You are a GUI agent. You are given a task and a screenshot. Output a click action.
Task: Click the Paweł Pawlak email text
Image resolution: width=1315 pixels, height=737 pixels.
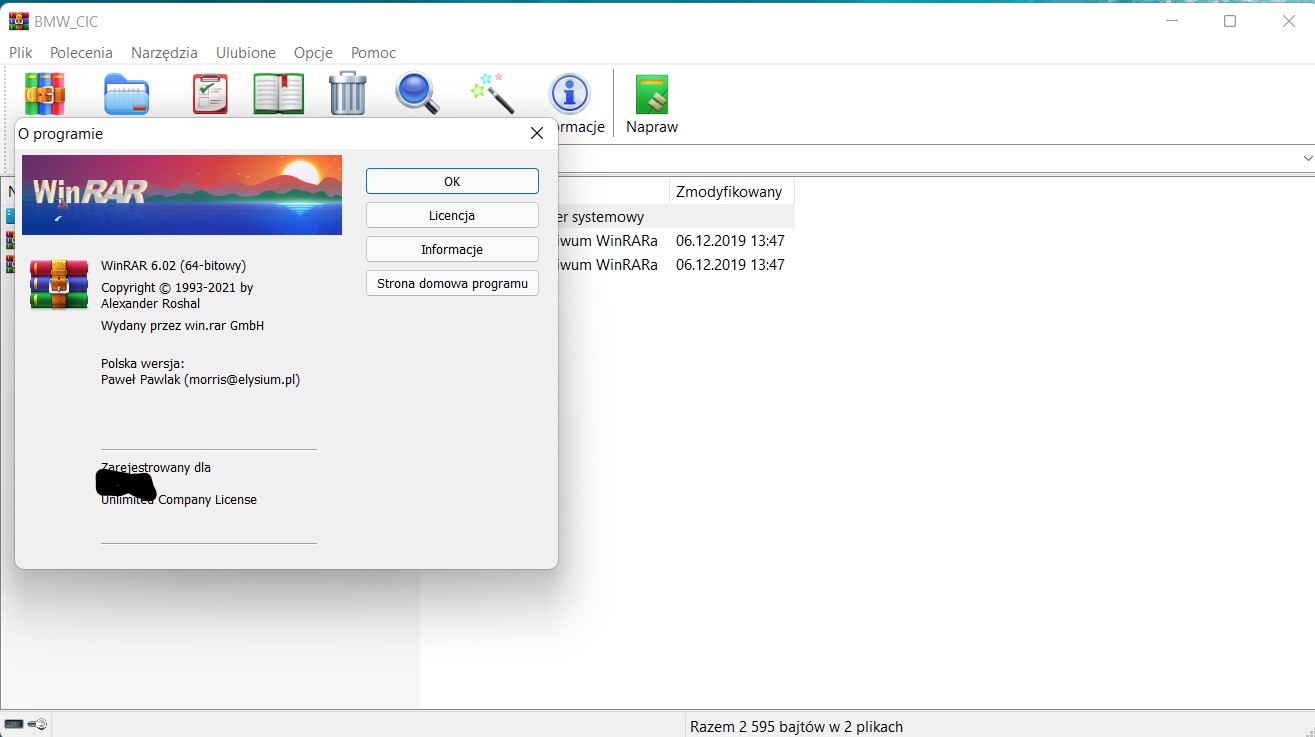200,379
